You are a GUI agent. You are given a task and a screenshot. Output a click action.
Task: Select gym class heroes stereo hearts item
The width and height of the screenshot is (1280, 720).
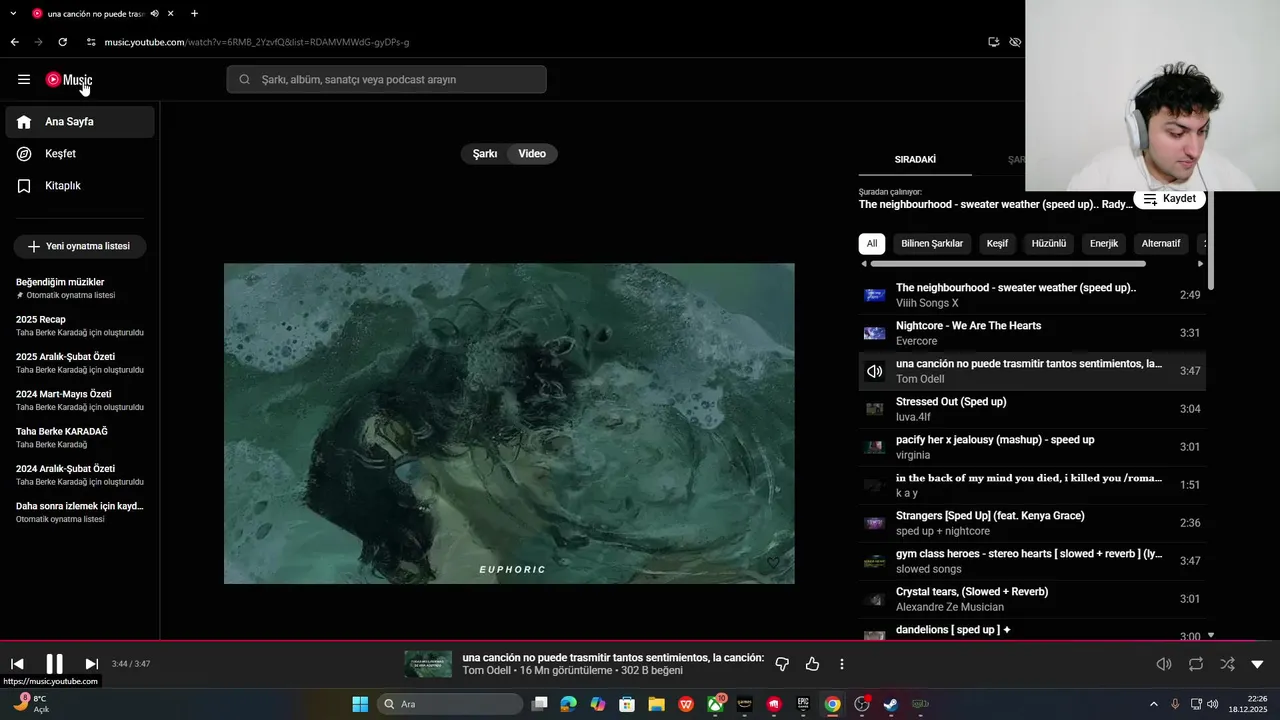[1032, 561]
